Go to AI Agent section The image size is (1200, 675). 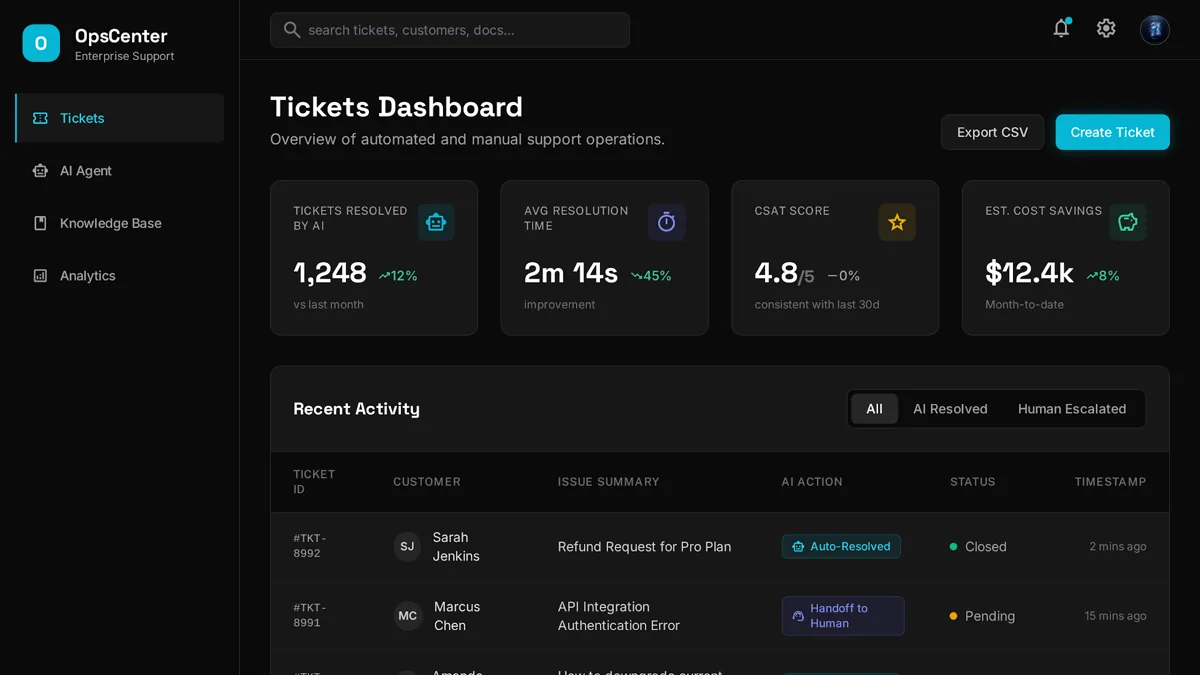tap(120, 171)
